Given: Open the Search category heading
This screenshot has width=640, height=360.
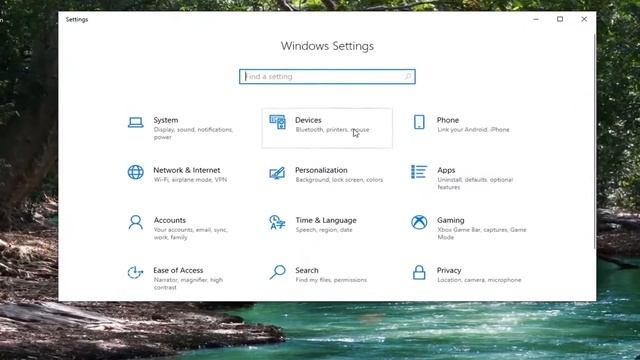Looking at the screenshot, I should (307, 270).
